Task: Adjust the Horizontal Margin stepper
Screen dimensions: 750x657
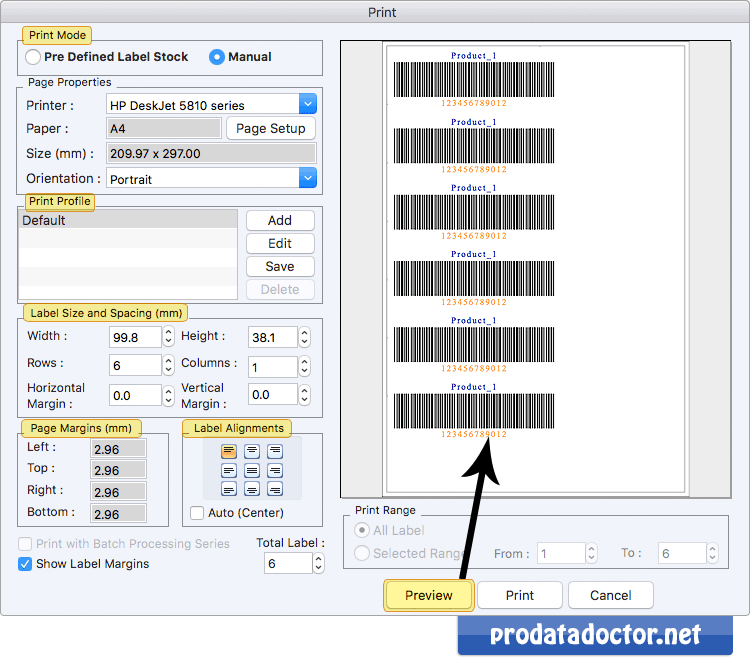Action: click(168, 395)
